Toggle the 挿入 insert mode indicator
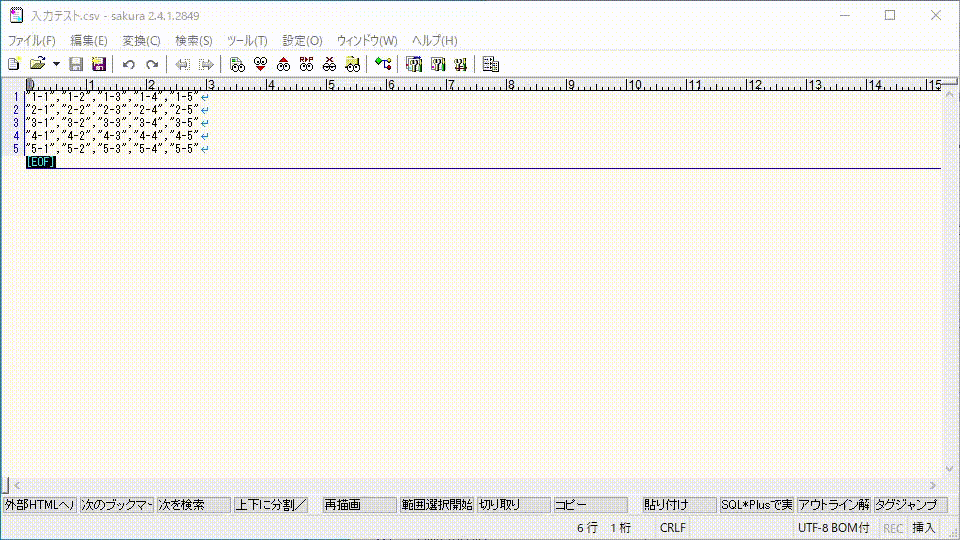The image size is (960, 540). [924, 527]
